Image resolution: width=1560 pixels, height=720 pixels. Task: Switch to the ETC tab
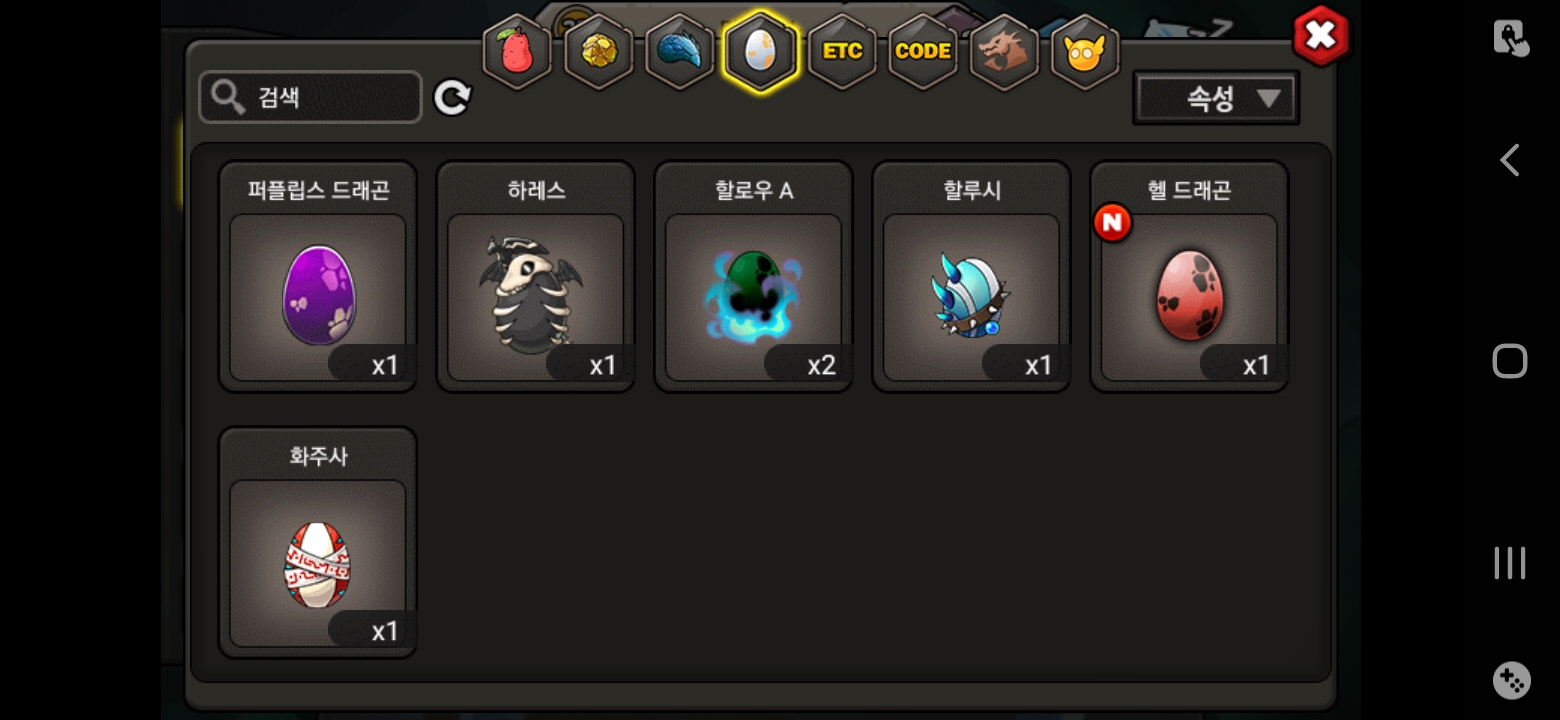842,52
